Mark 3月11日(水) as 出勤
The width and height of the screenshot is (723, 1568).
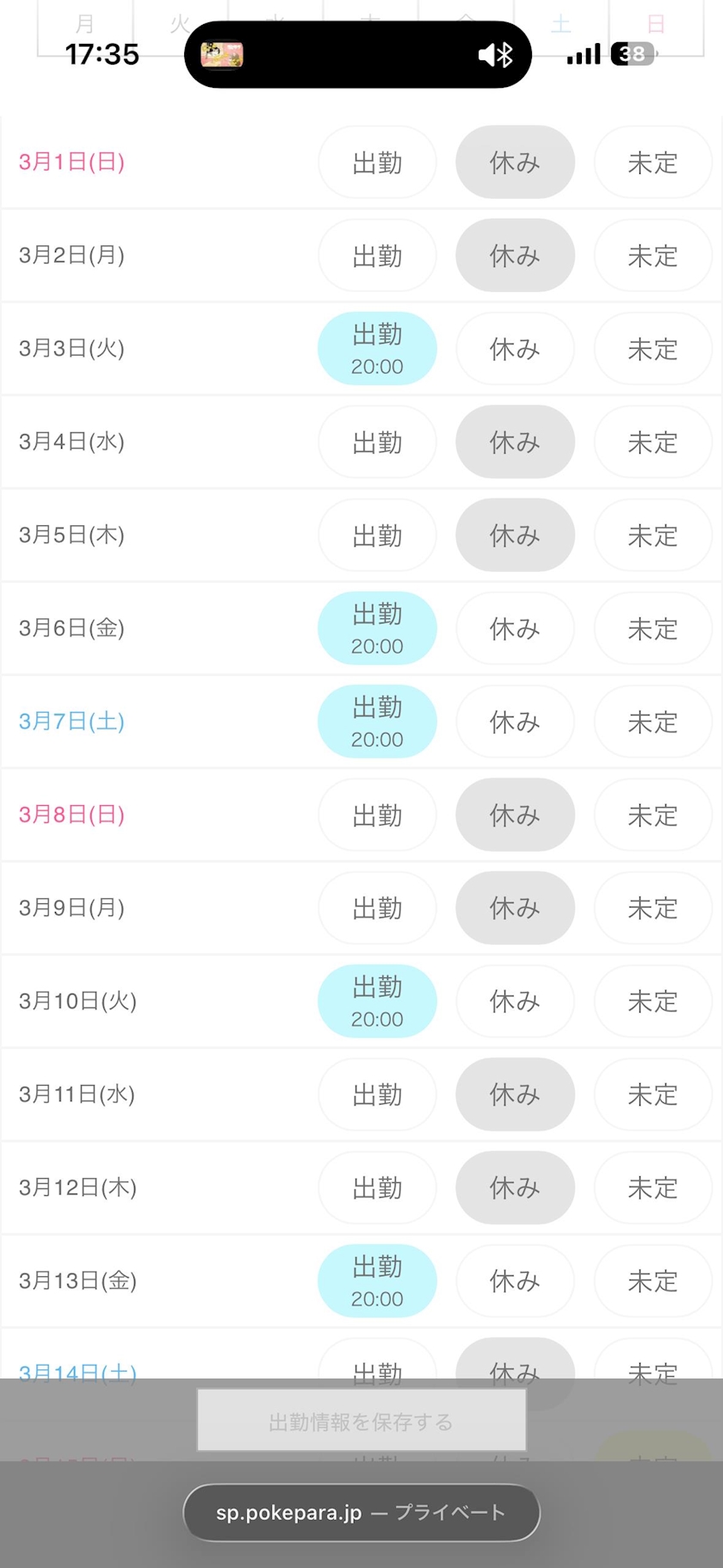pyautogui.click(x=377, y=1094)
